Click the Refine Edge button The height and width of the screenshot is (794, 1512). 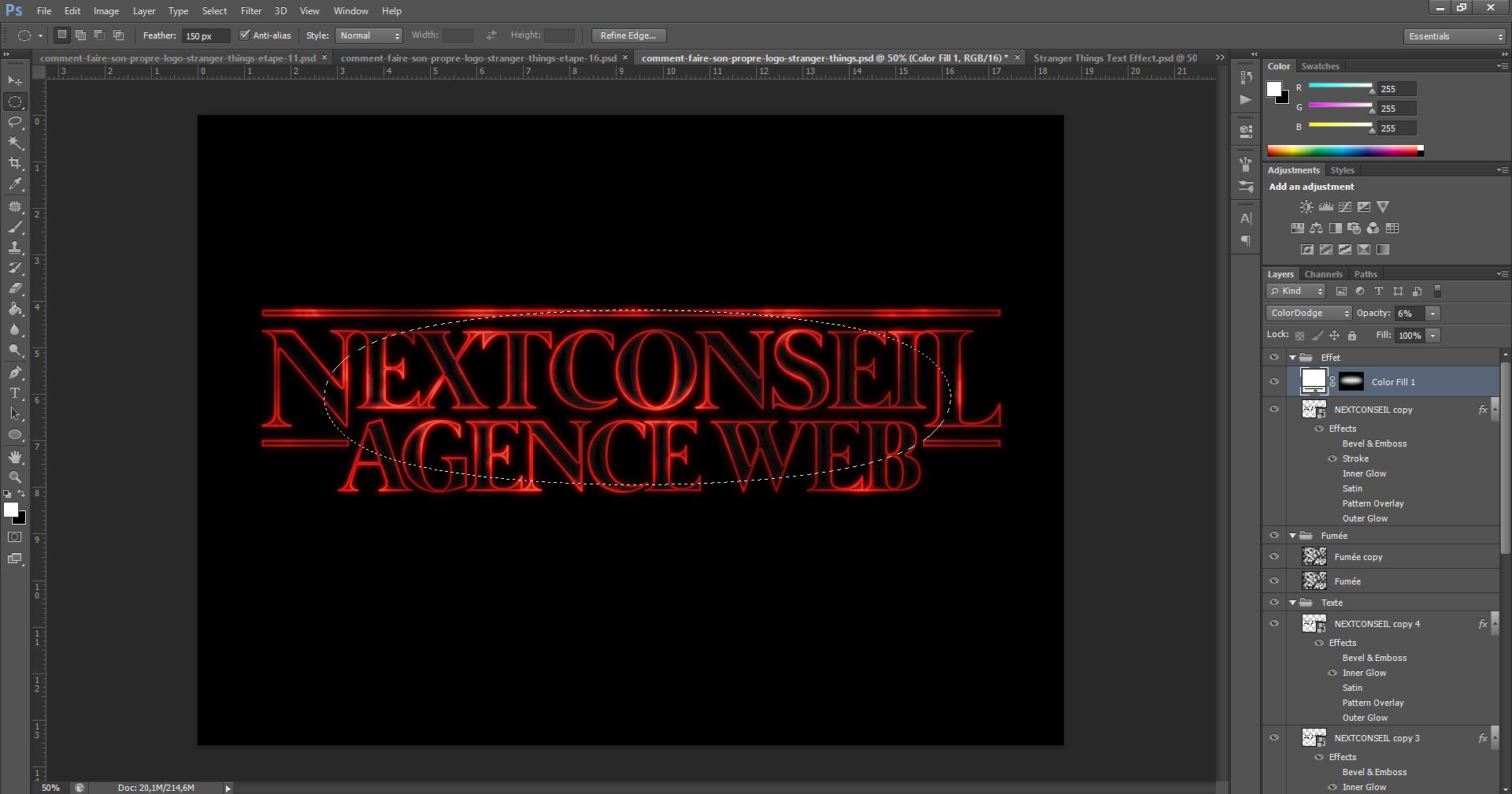(628, 35)
